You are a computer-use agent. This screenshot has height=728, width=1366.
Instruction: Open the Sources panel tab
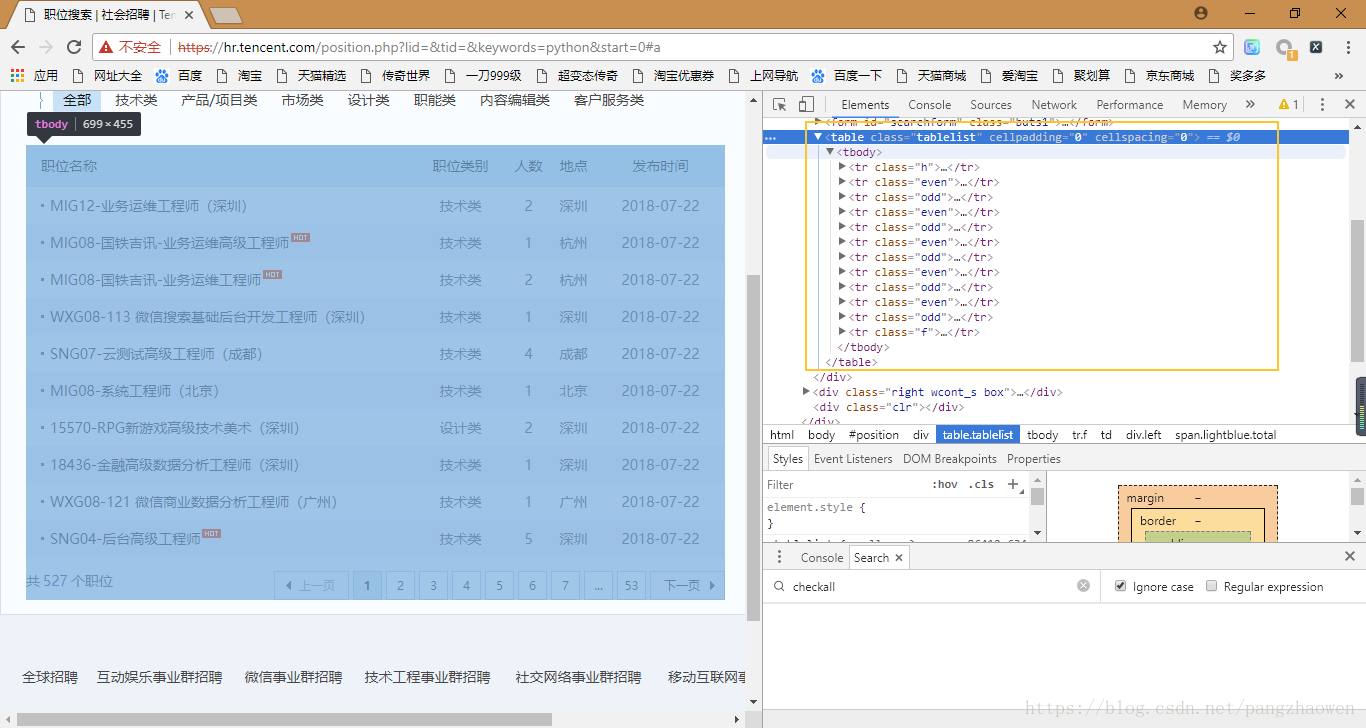[991, 104]
